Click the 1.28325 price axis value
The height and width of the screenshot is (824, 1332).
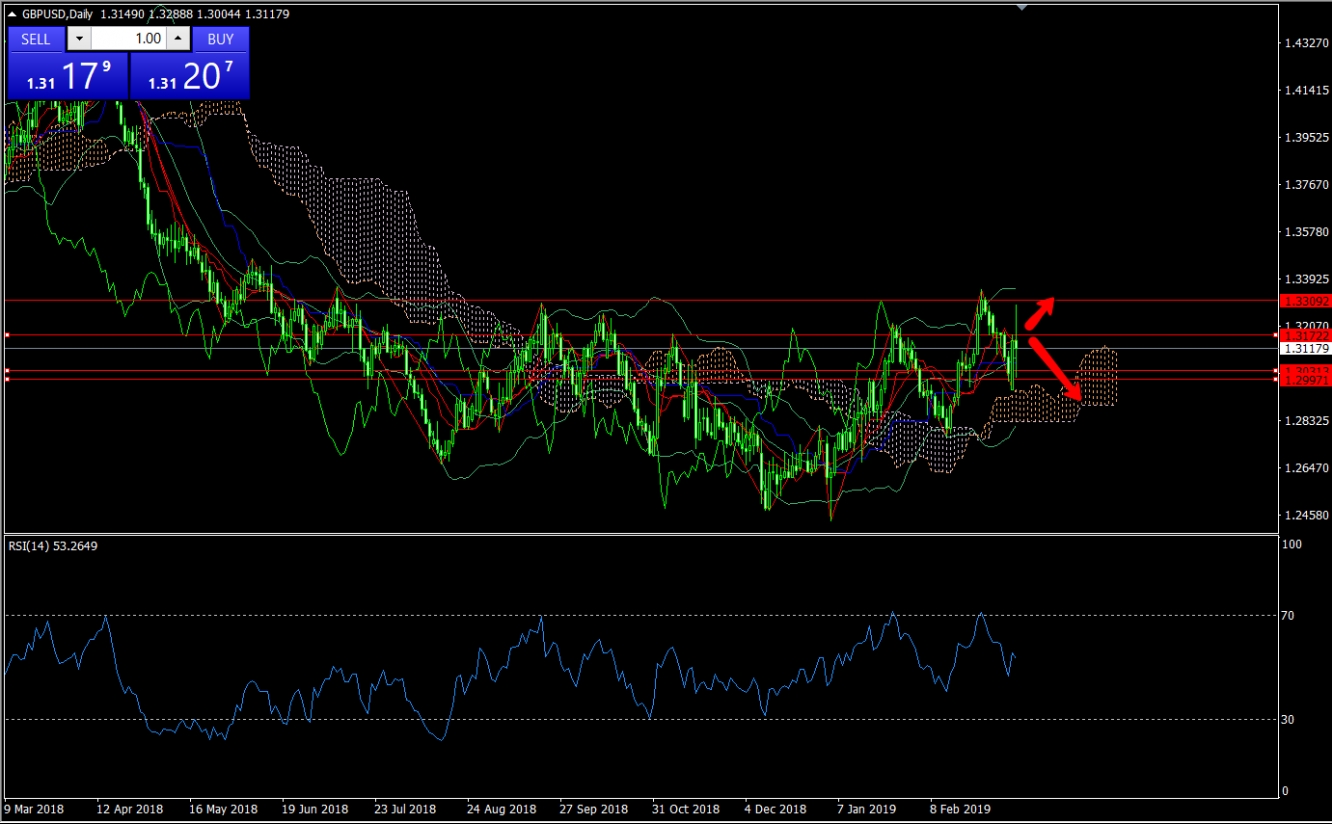1305,421
